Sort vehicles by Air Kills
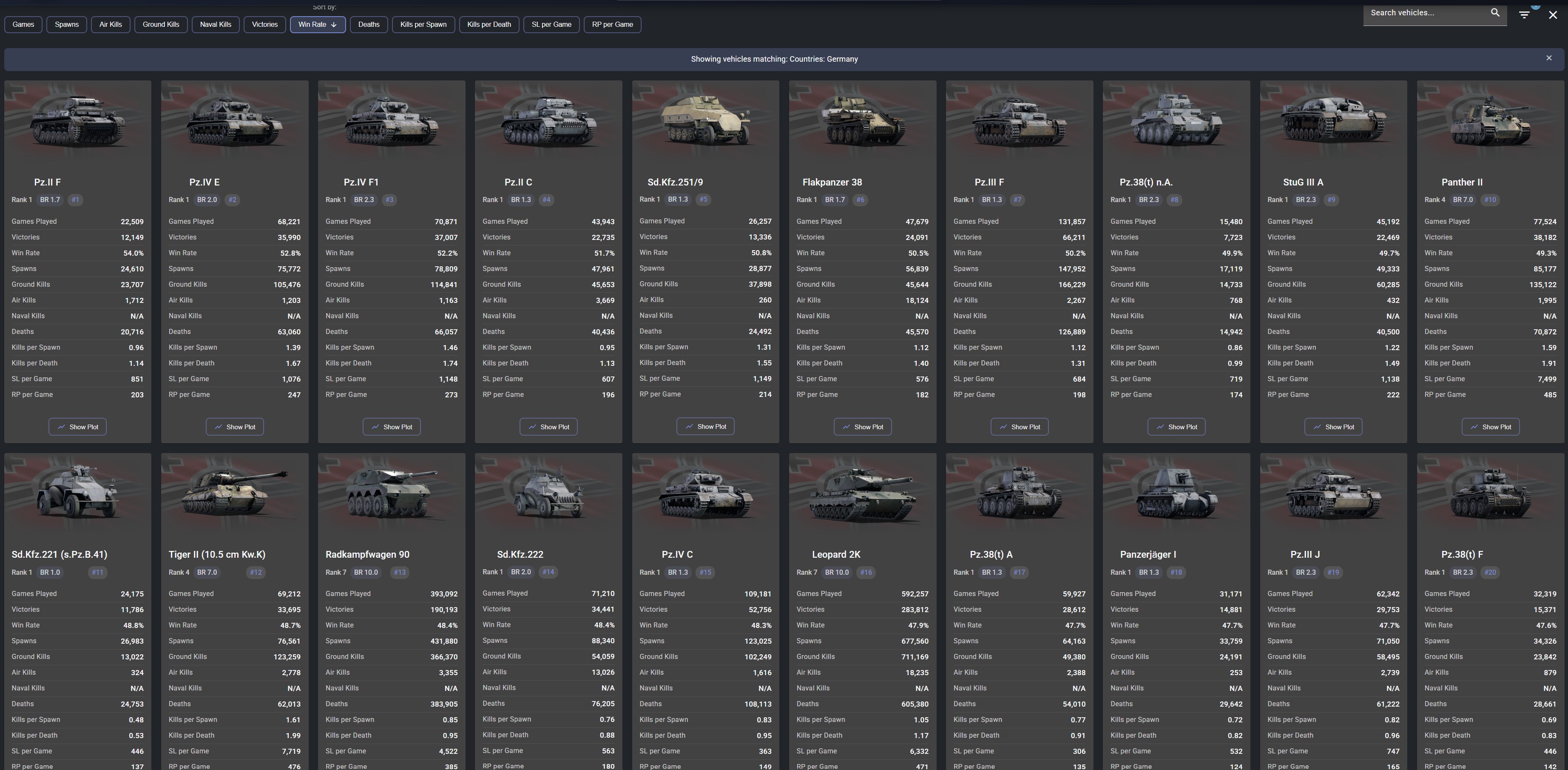The height and width of the screenshot is (770, 1568). (x=110, y=24)
